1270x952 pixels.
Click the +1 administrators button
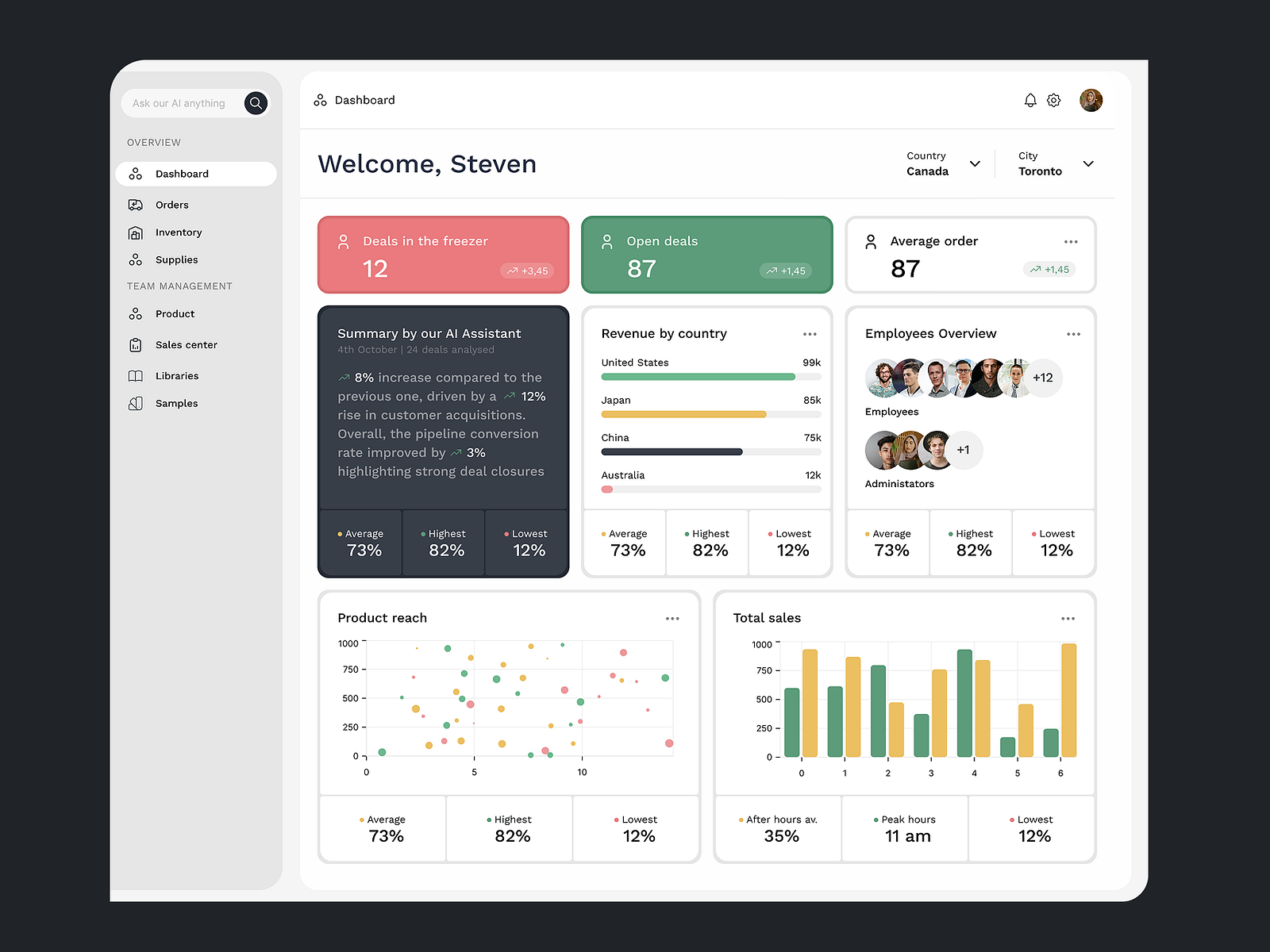964,450
